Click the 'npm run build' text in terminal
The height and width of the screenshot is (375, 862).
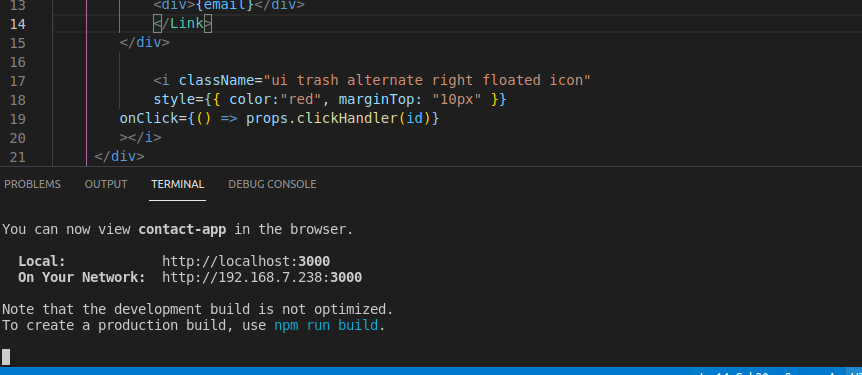click(x=326, y=326)
